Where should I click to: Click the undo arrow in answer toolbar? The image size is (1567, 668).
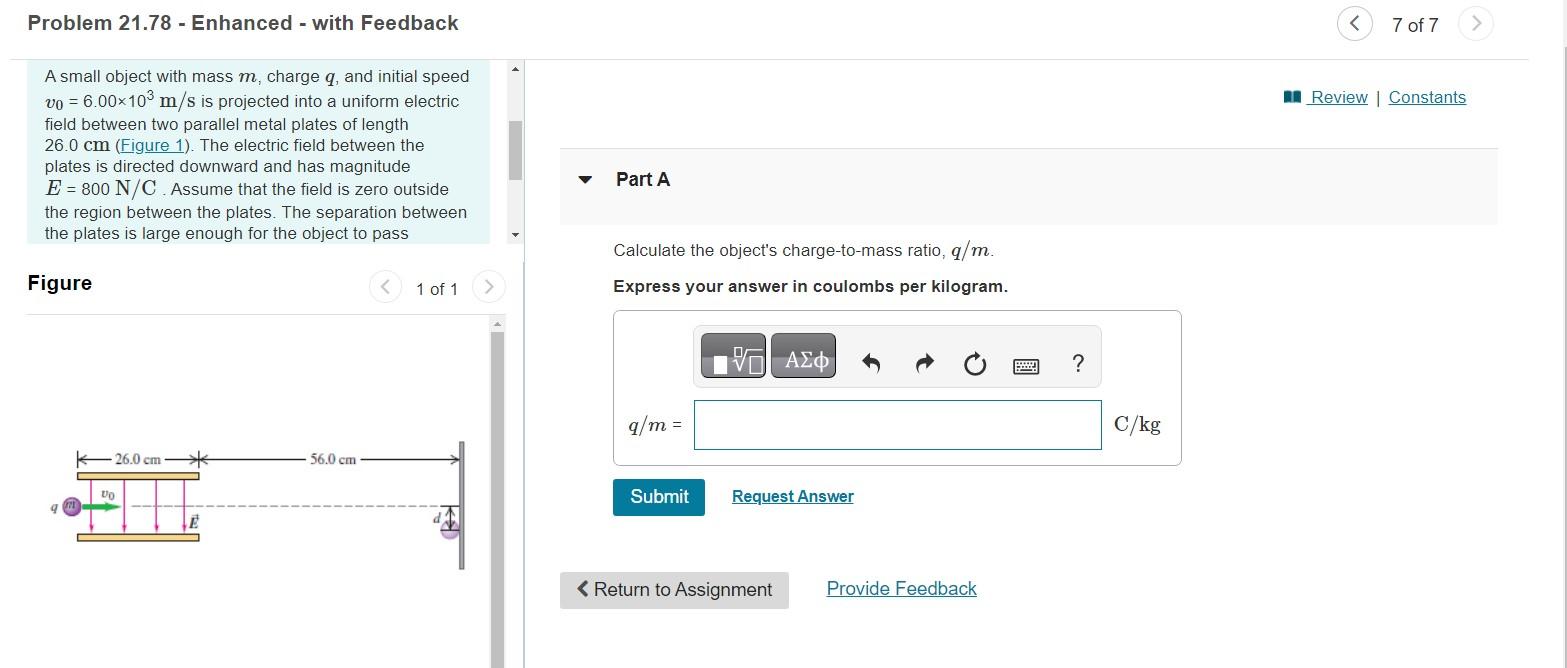coord(871,365)
